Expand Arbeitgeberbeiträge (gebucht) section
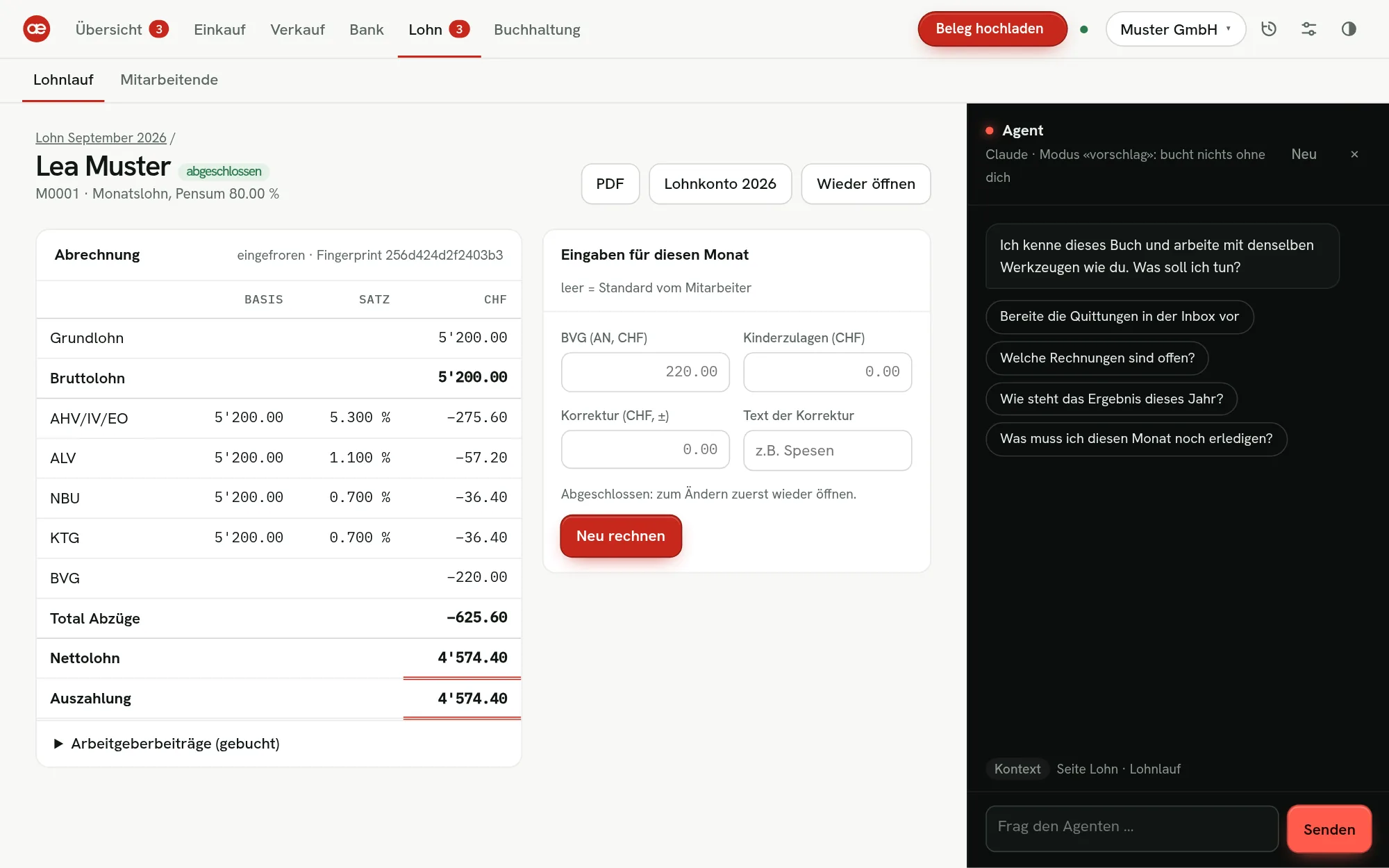Viewport: 1389px width, 868px height. click(x=167, y=744)
